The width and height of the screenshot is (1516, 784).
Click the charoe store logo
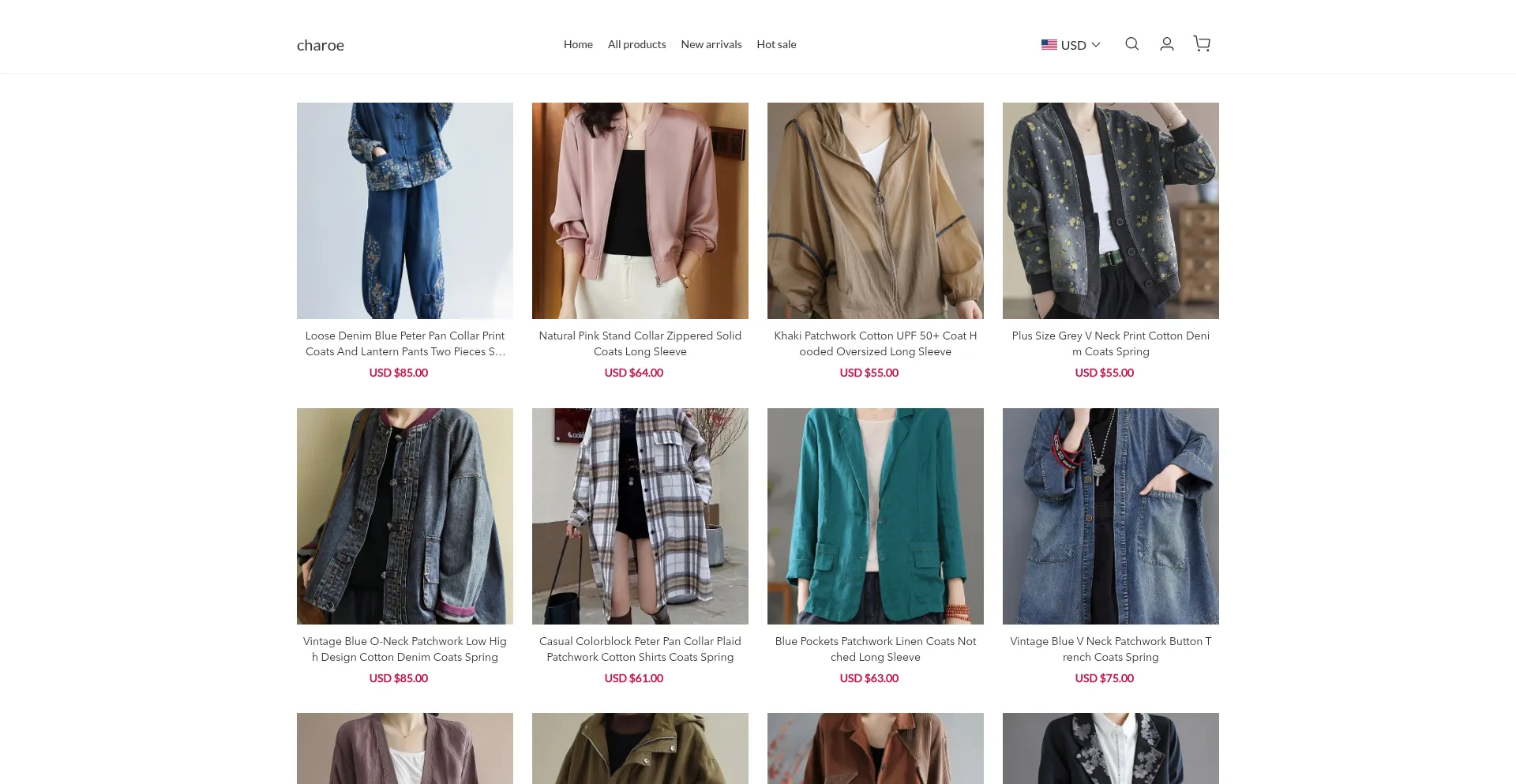pyautogui.click(x=321, y=45)
